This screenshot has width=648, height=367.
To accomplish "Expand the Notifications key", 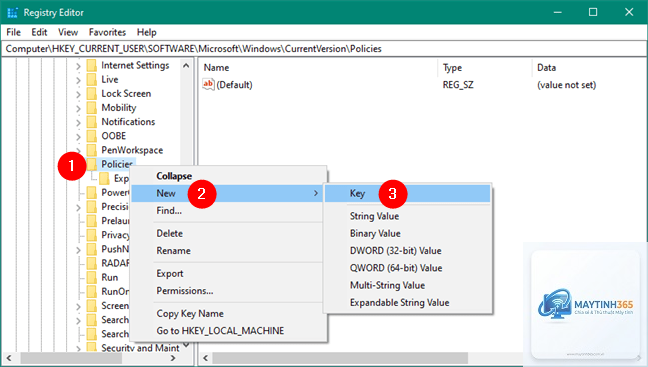I will tap(78, 122).
